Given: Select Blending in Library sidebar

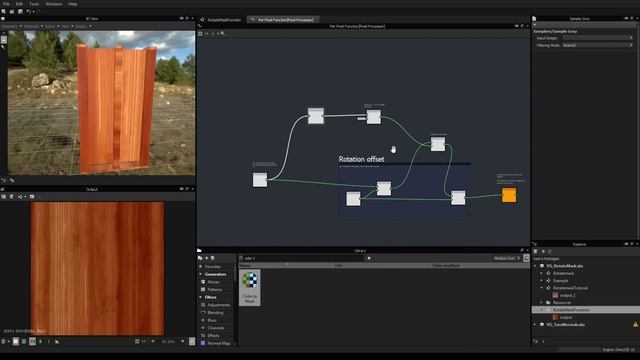Looking at the screenshot, I should 216,313.
